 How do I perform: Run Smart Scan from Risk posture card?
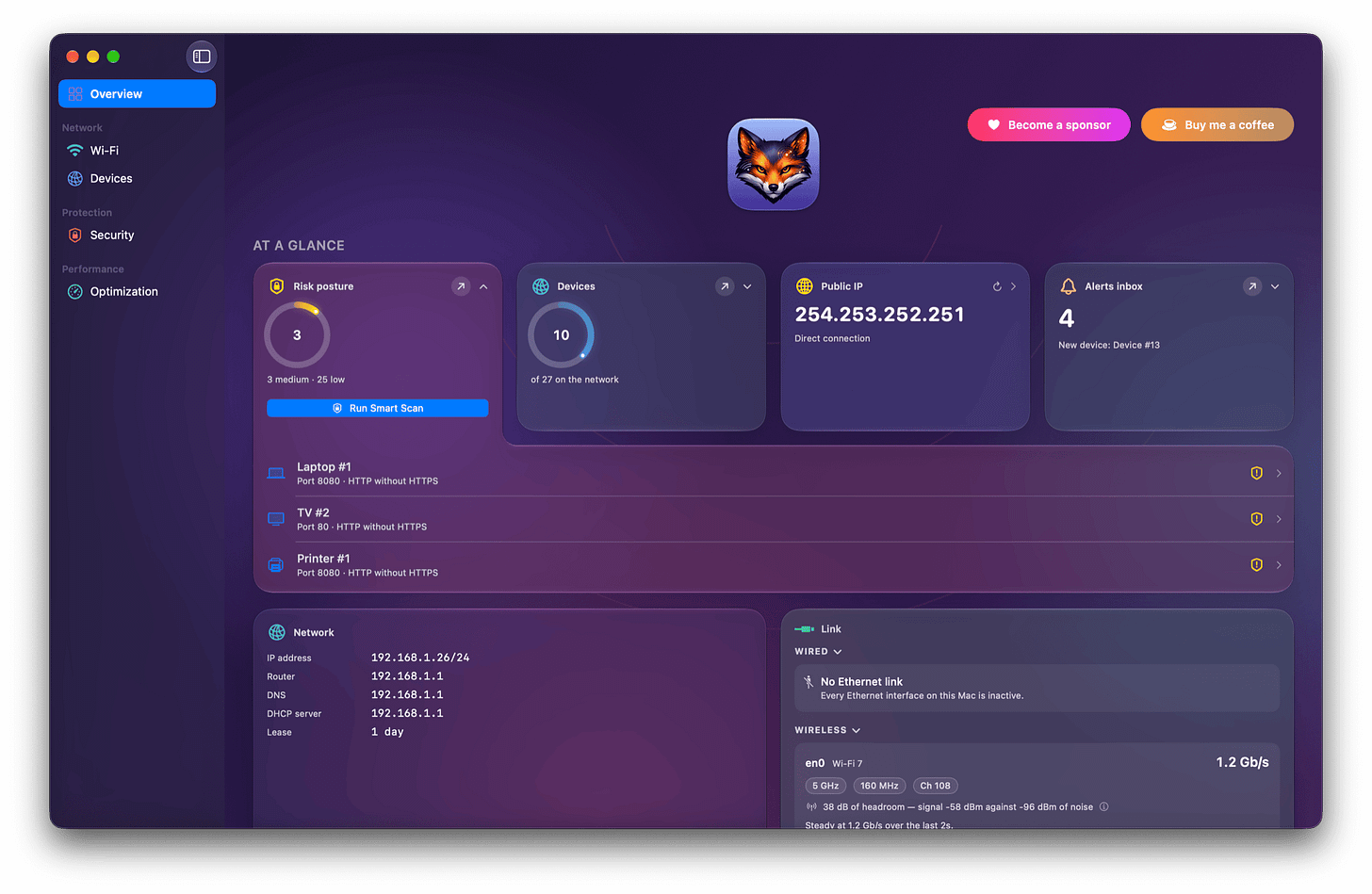point(377,408)
